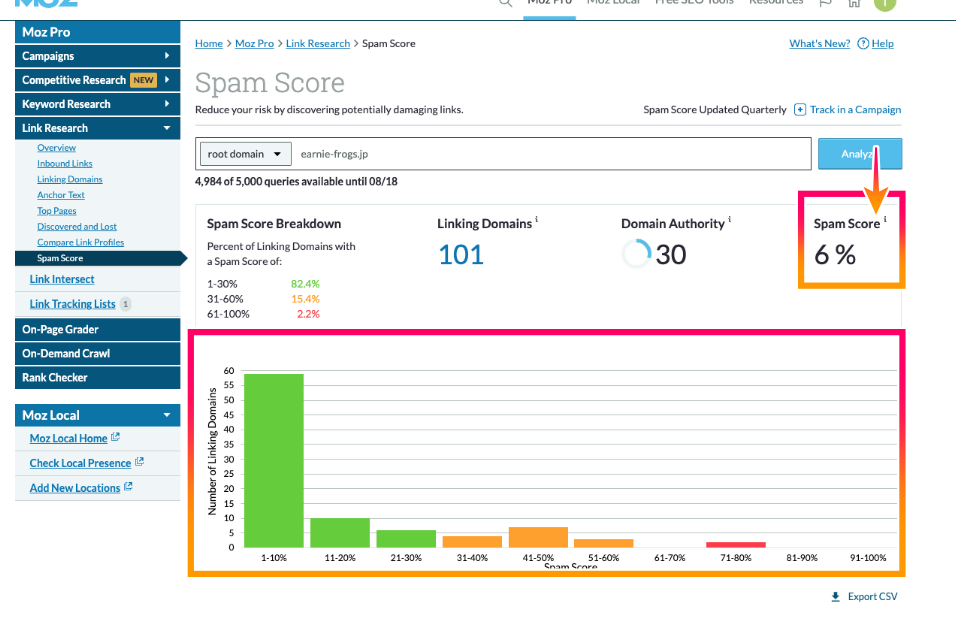This screenshot has height=623, width=956.
Task: Open the root domain dropdown
Action: [x=246, y=154]
